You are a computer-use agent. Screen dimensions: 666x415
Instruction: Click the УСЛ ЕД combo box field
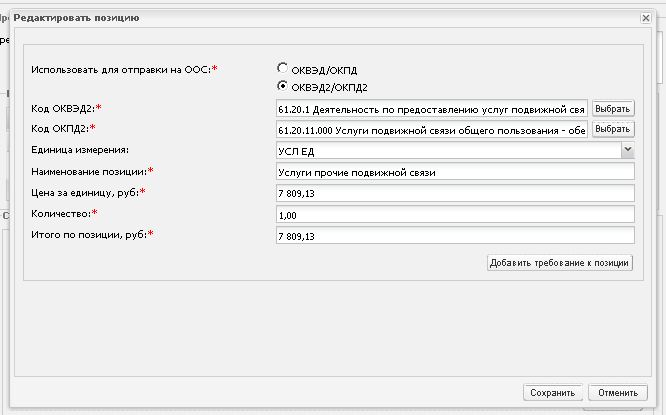449,151
